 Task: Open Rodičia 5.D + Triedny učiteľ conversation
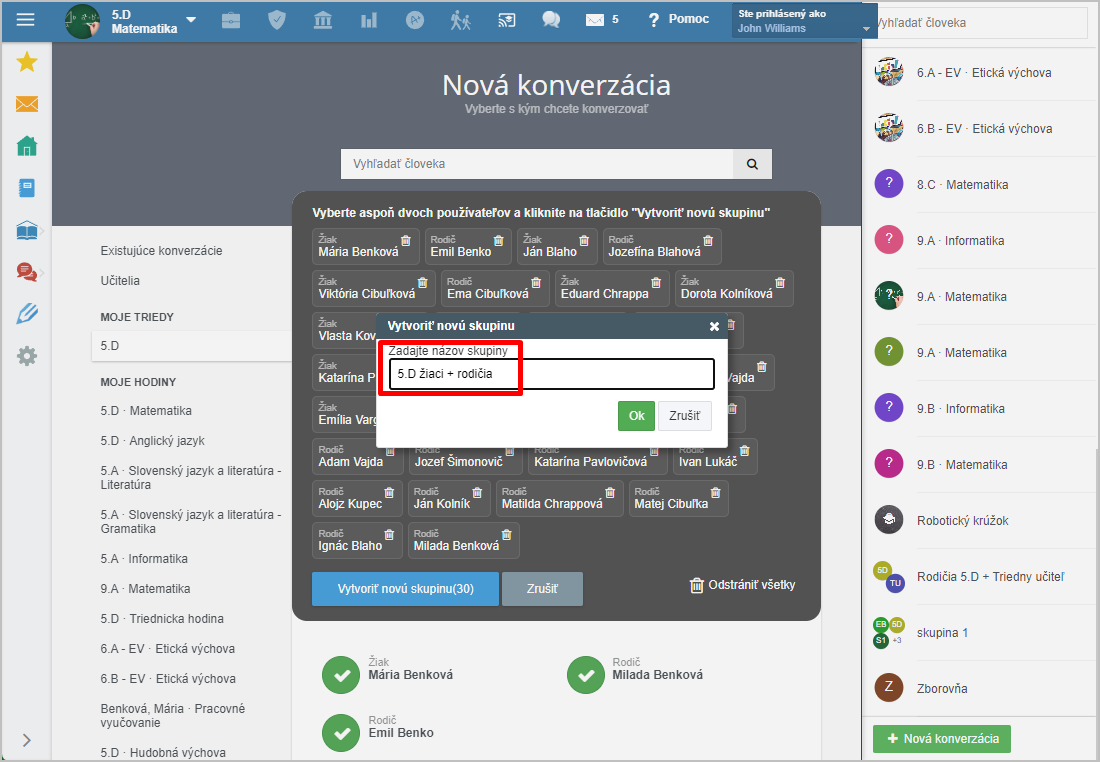[x=979, y=577]
